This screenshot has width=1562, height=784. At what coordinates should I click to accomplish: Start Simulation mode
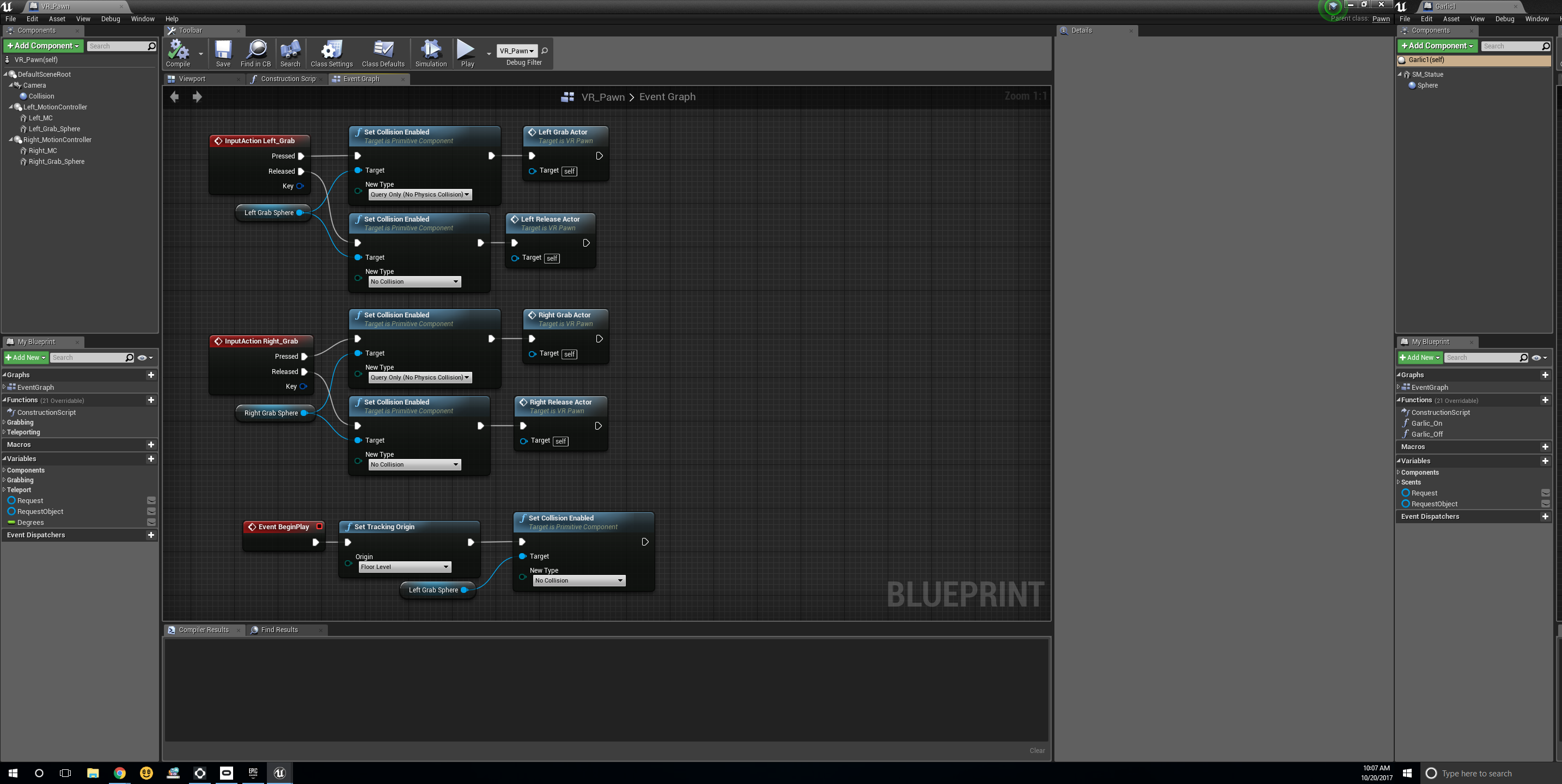(431, 53)
